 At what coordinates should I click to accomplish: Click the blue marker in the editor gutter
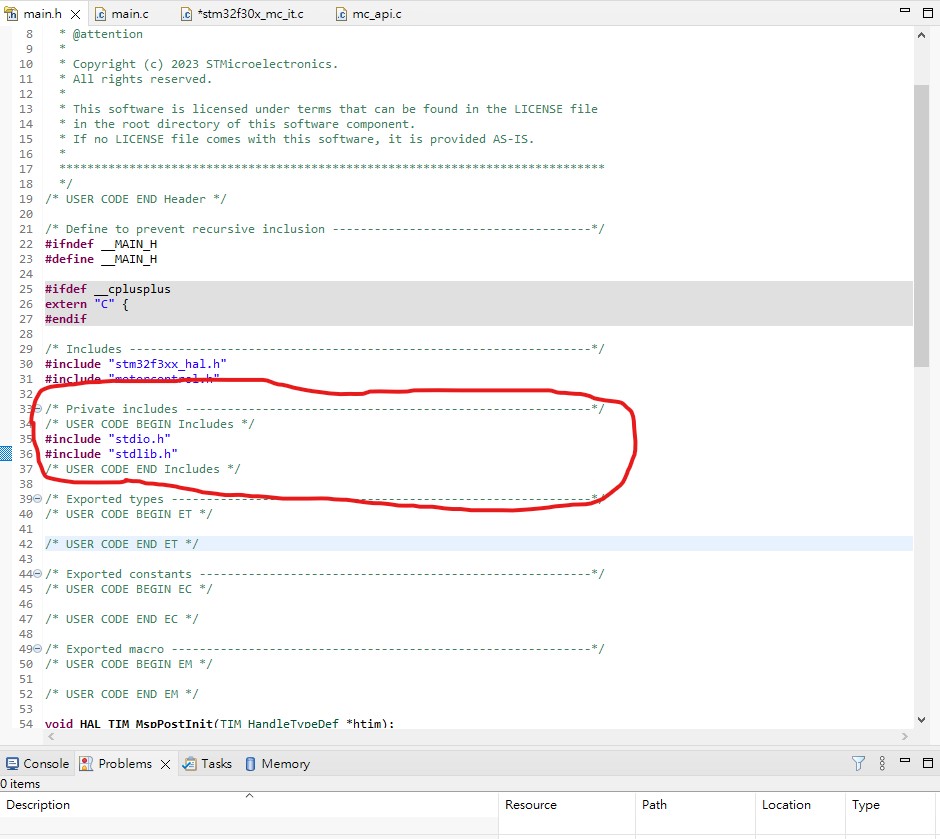(x=6, y=453)
